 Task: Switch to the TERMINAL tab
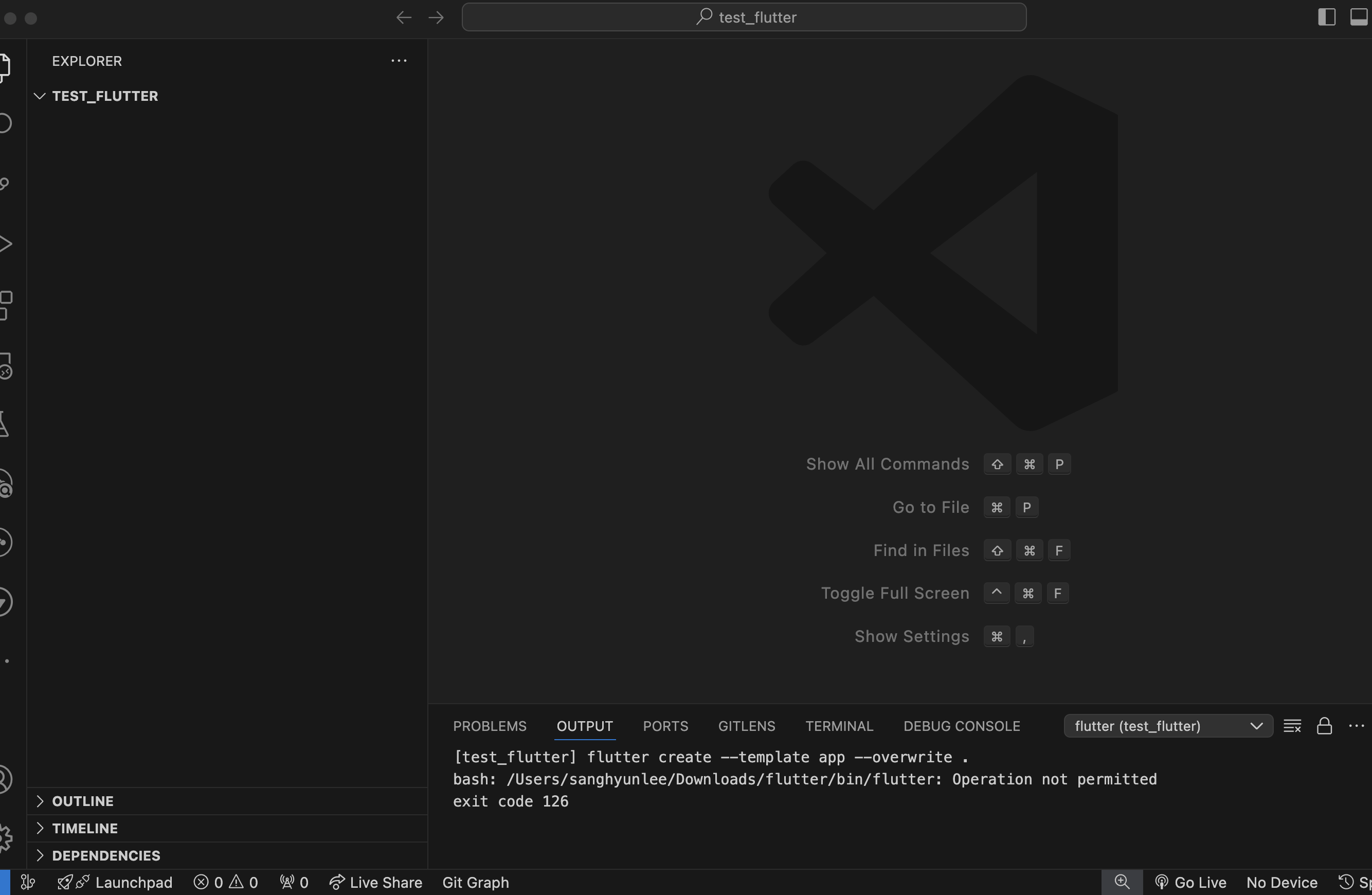[x=839, y=726]
